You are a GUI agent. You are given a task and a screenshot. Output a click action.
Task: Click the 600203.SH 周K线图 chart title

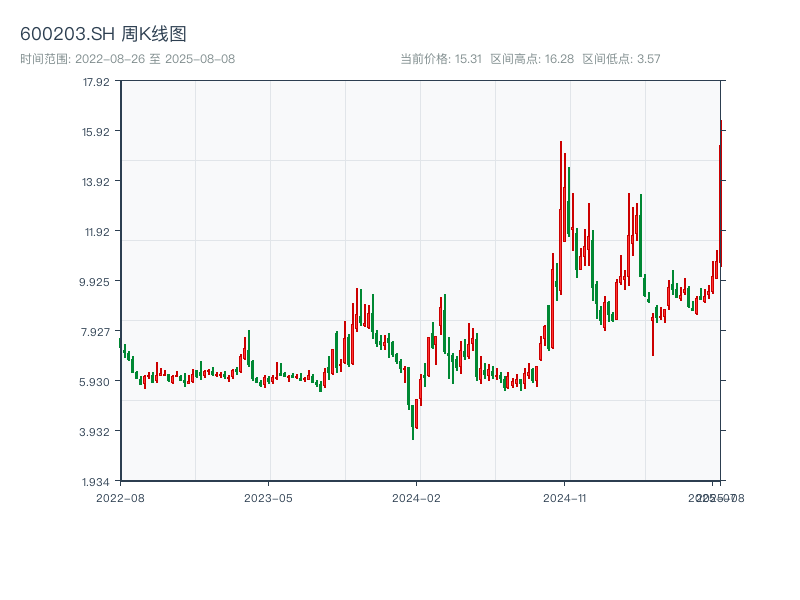[x=103, y=35]
